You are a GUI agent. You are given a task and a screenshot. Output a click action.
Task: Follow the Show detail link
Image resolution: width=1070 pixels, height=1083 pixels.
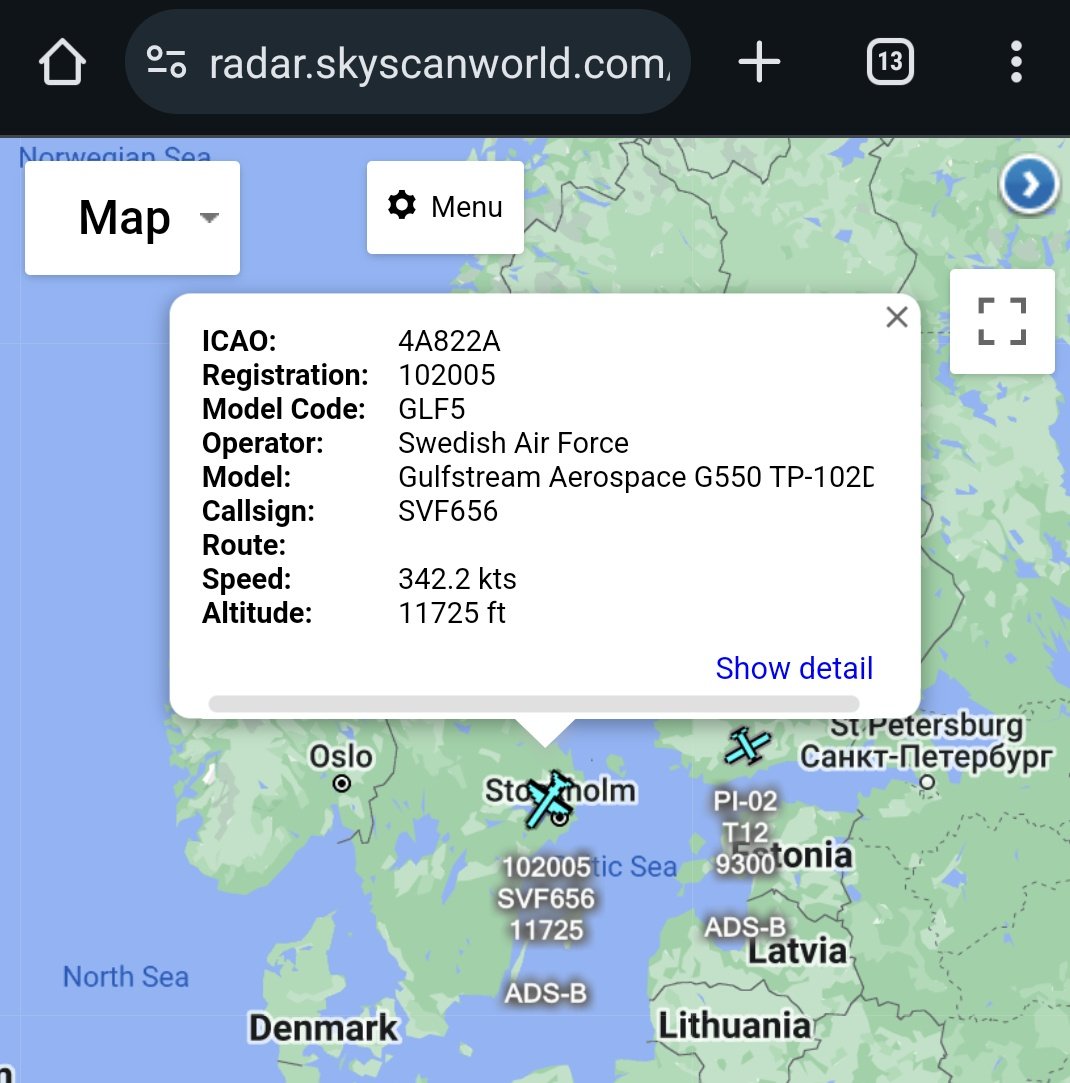coord(794,669)
